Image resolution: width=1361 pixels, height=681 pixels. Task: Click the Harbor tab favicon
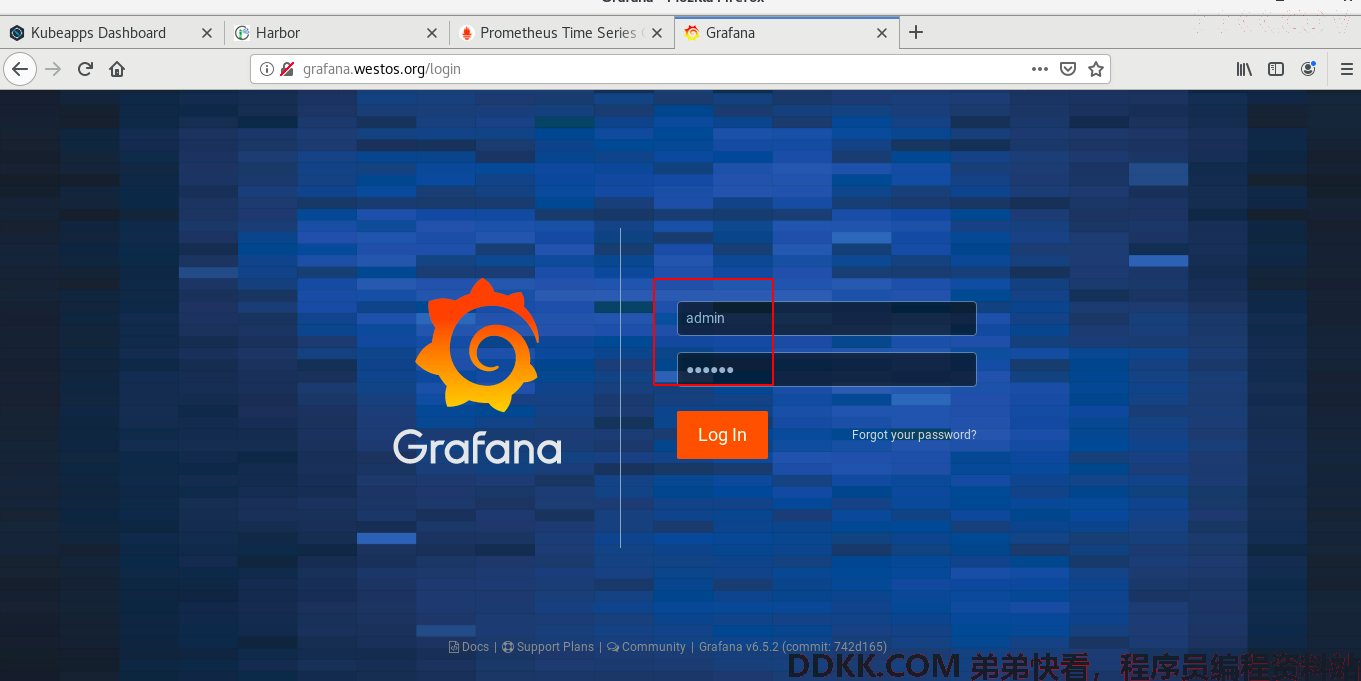pos(242,33)
